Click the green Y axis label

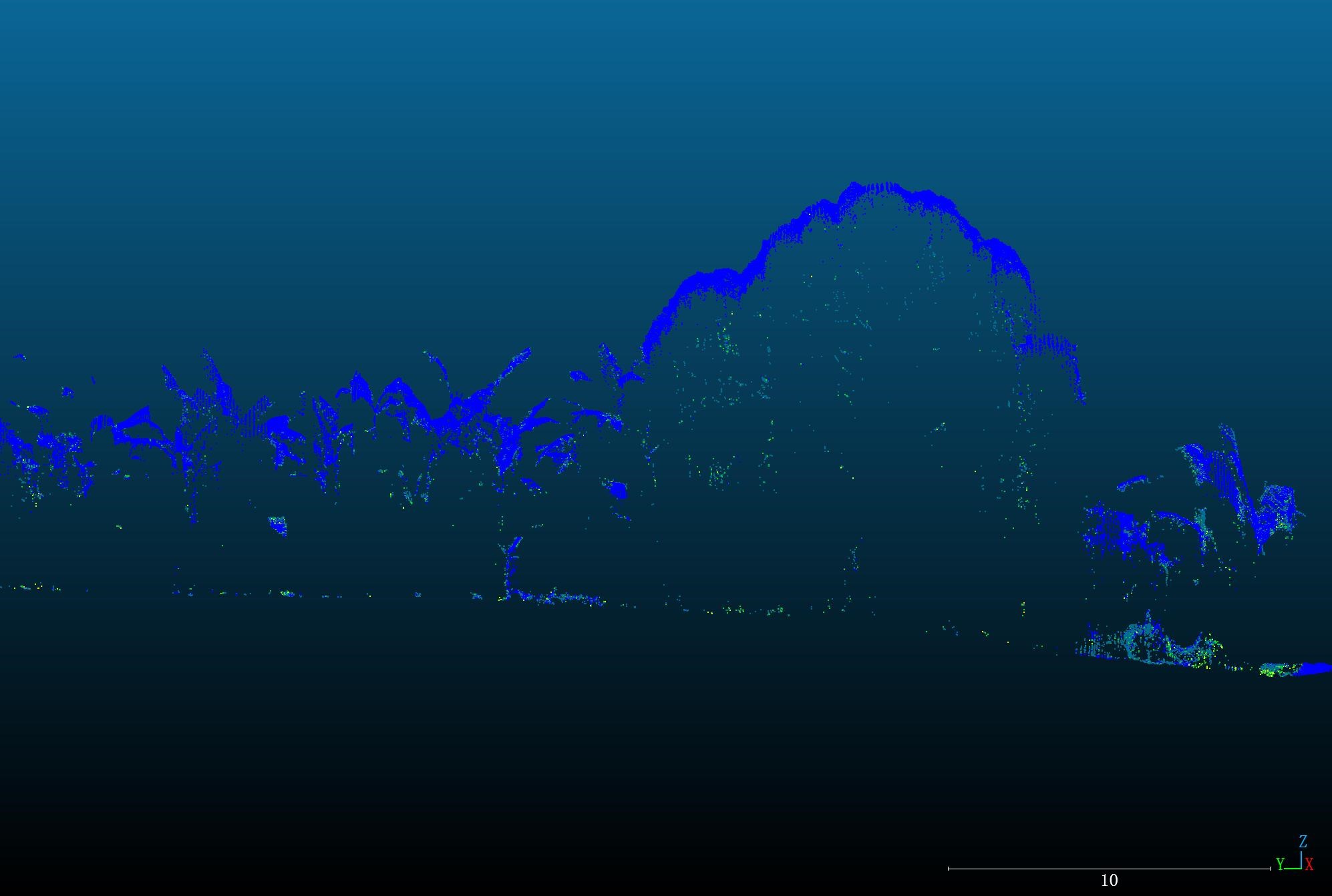point(1280,865)
